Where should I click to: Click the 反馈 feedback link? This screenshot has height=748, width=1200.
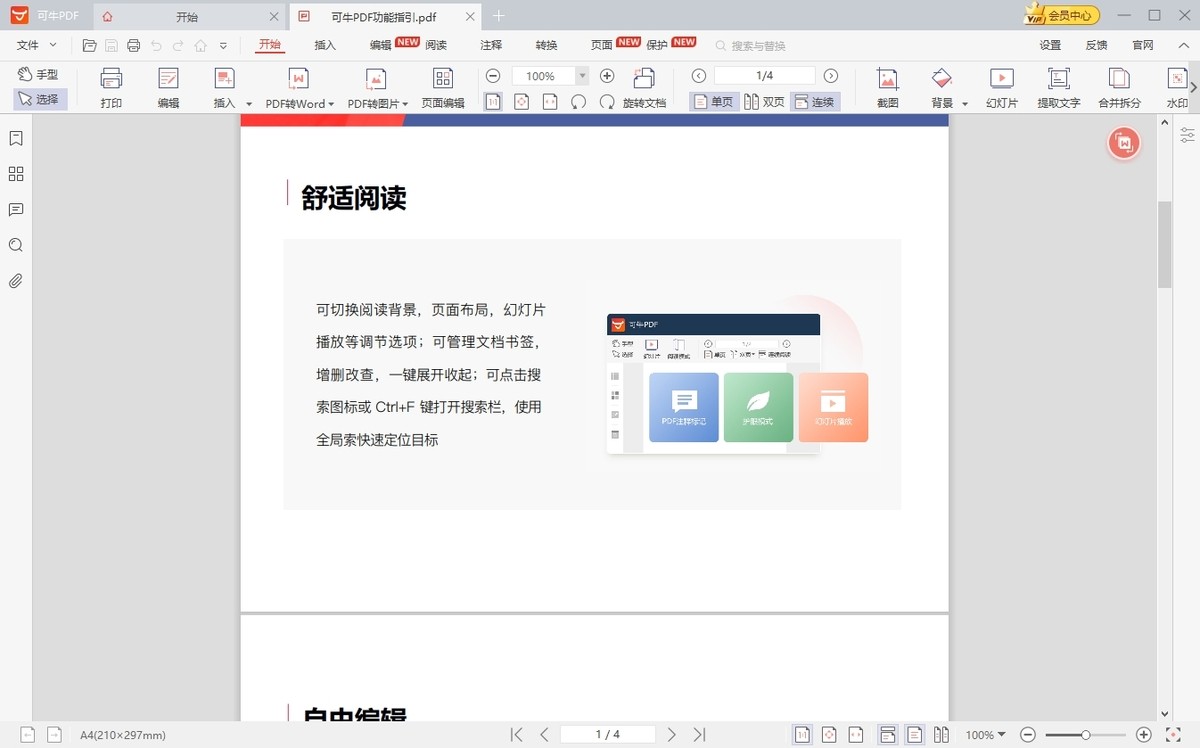[1096, 44]
